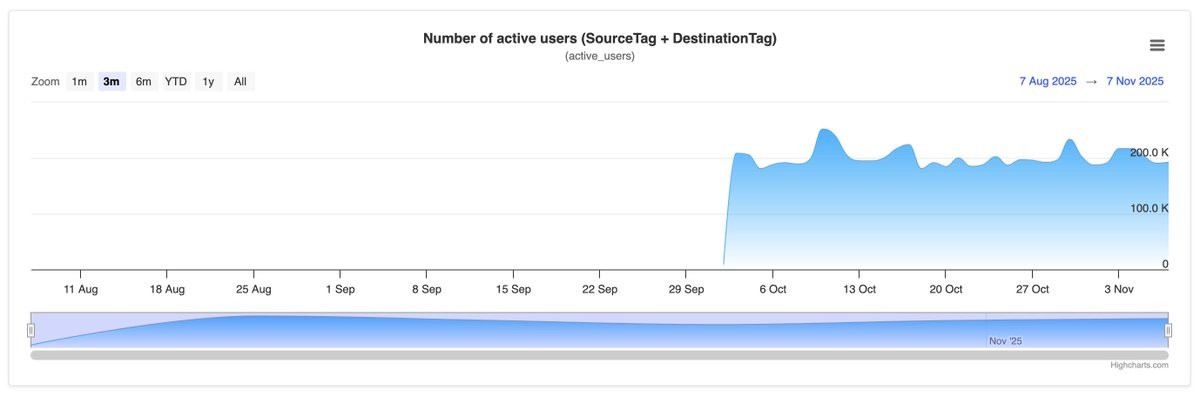This screenshot has height=397, width=1200.
Task: Open the chart context menu hamburger icon
Action: (x=1157, y=45)
